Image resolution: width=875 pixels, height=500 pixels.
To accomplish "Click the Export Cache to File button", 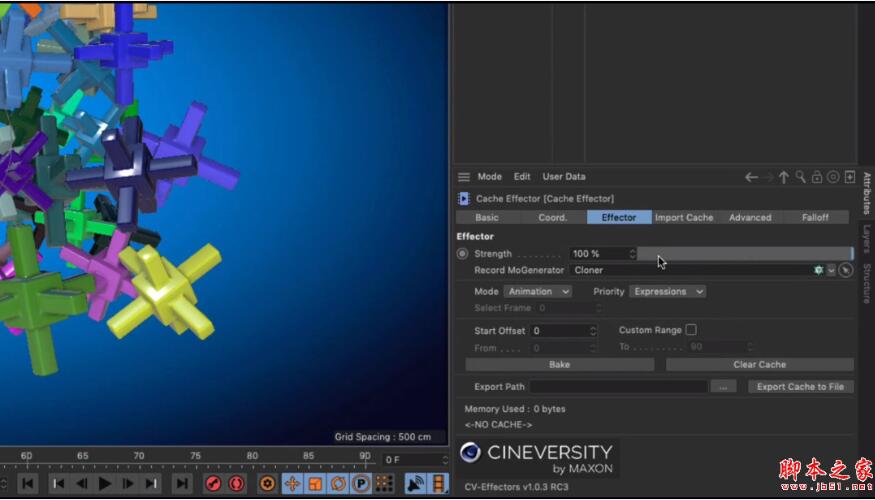I will pos(800,387).
